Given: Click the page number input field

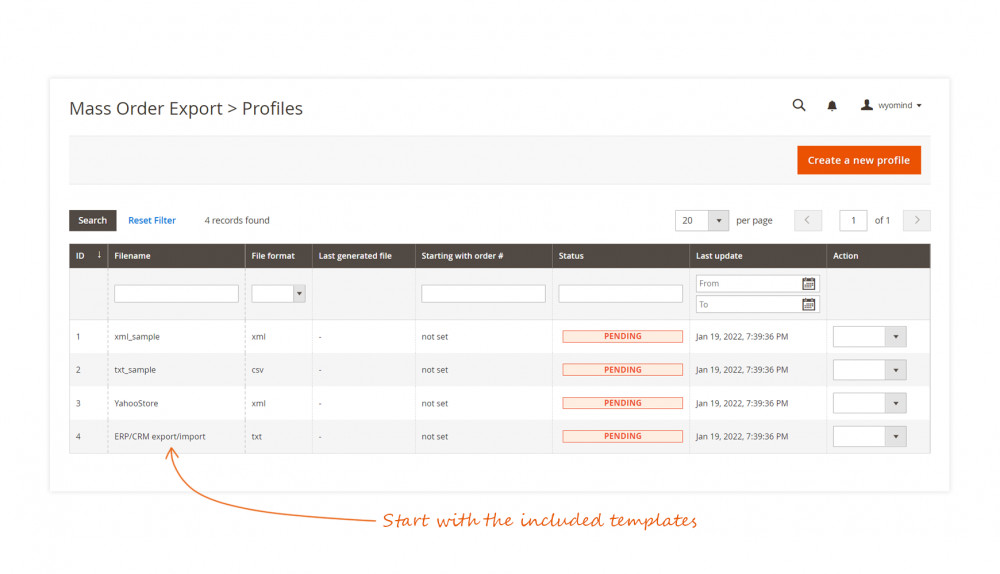Looking at the screenshot, I should click(x=853, y=221).
